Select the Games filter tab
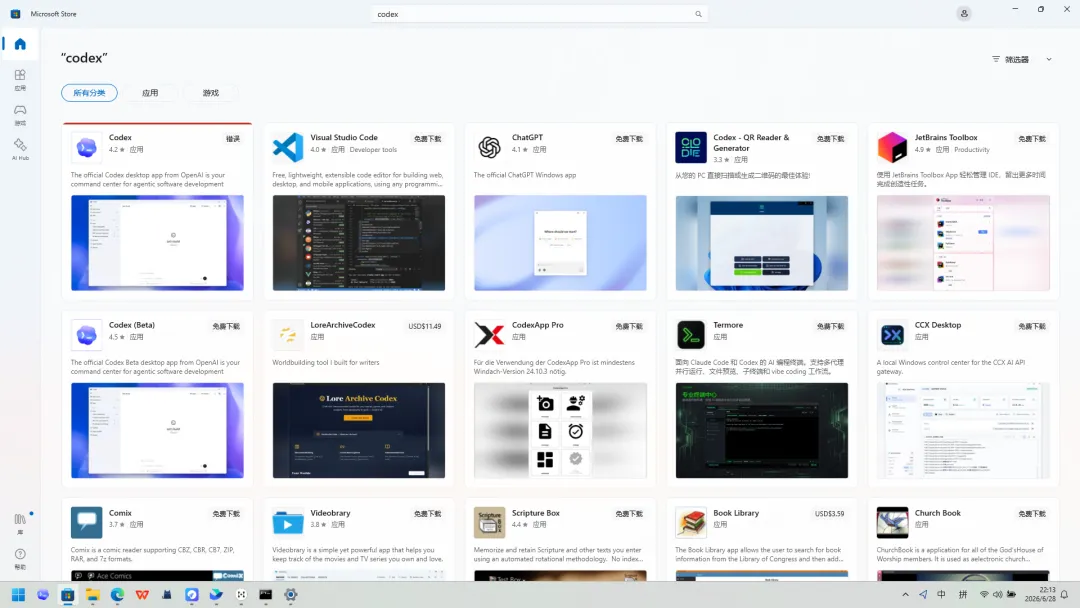Image resolution: width=1080 pixels, height=608 pixels. [211, 93]
